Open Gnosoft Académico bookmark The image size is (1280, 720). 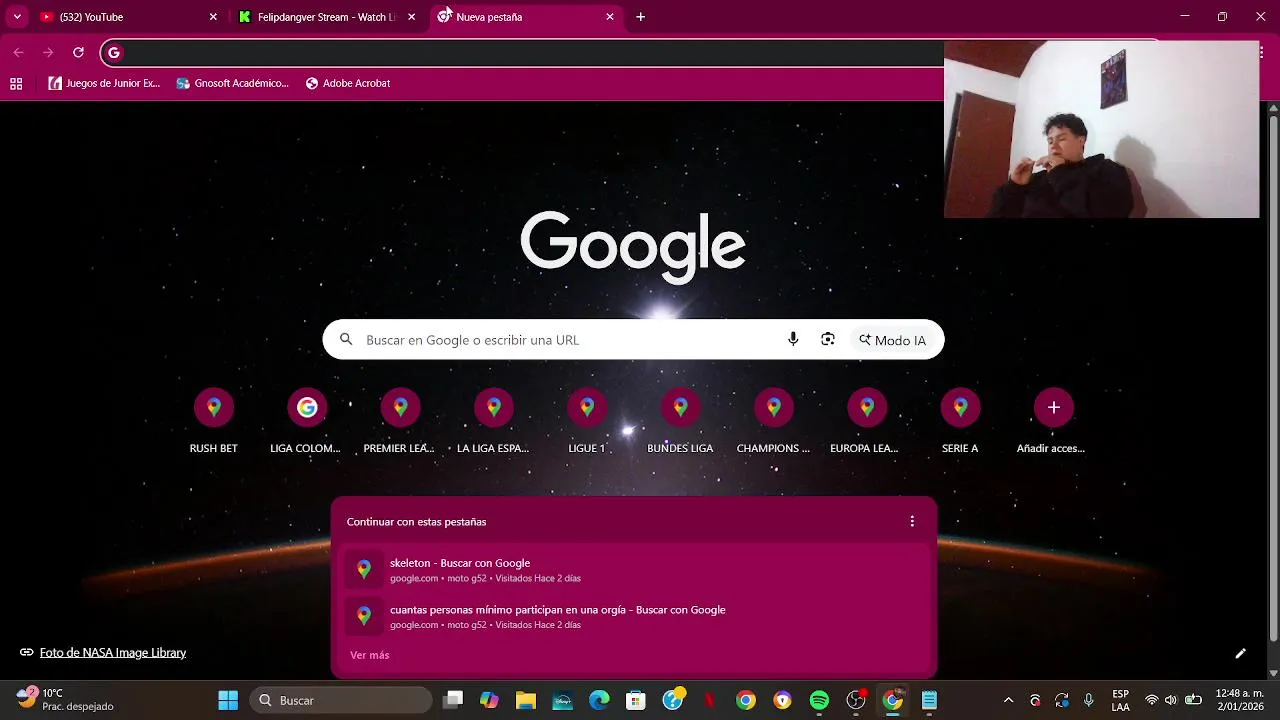[x=232, y=84]
